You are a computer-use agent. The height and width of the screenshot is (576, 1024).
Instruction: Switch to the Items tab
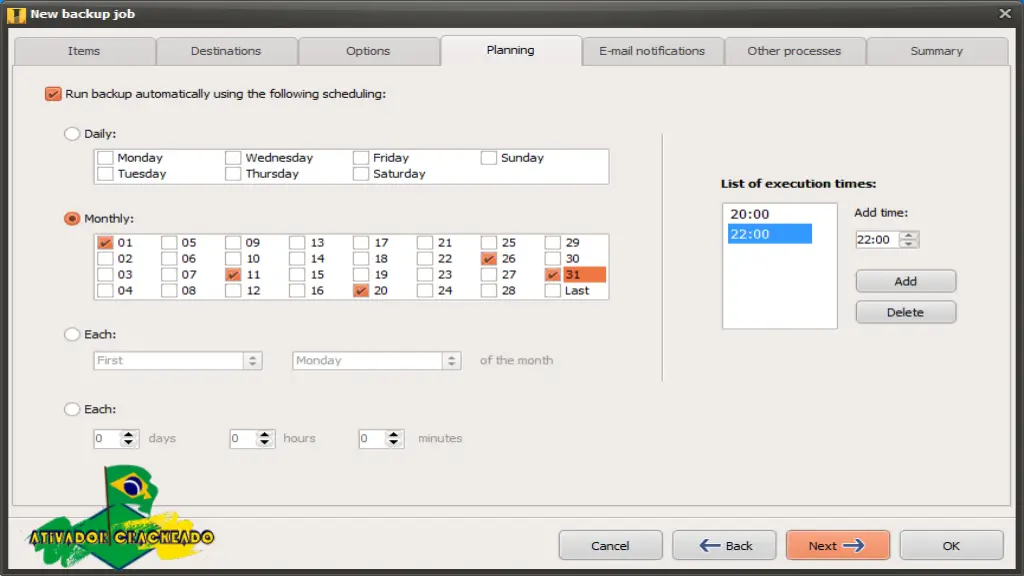[x=84, y=51]
